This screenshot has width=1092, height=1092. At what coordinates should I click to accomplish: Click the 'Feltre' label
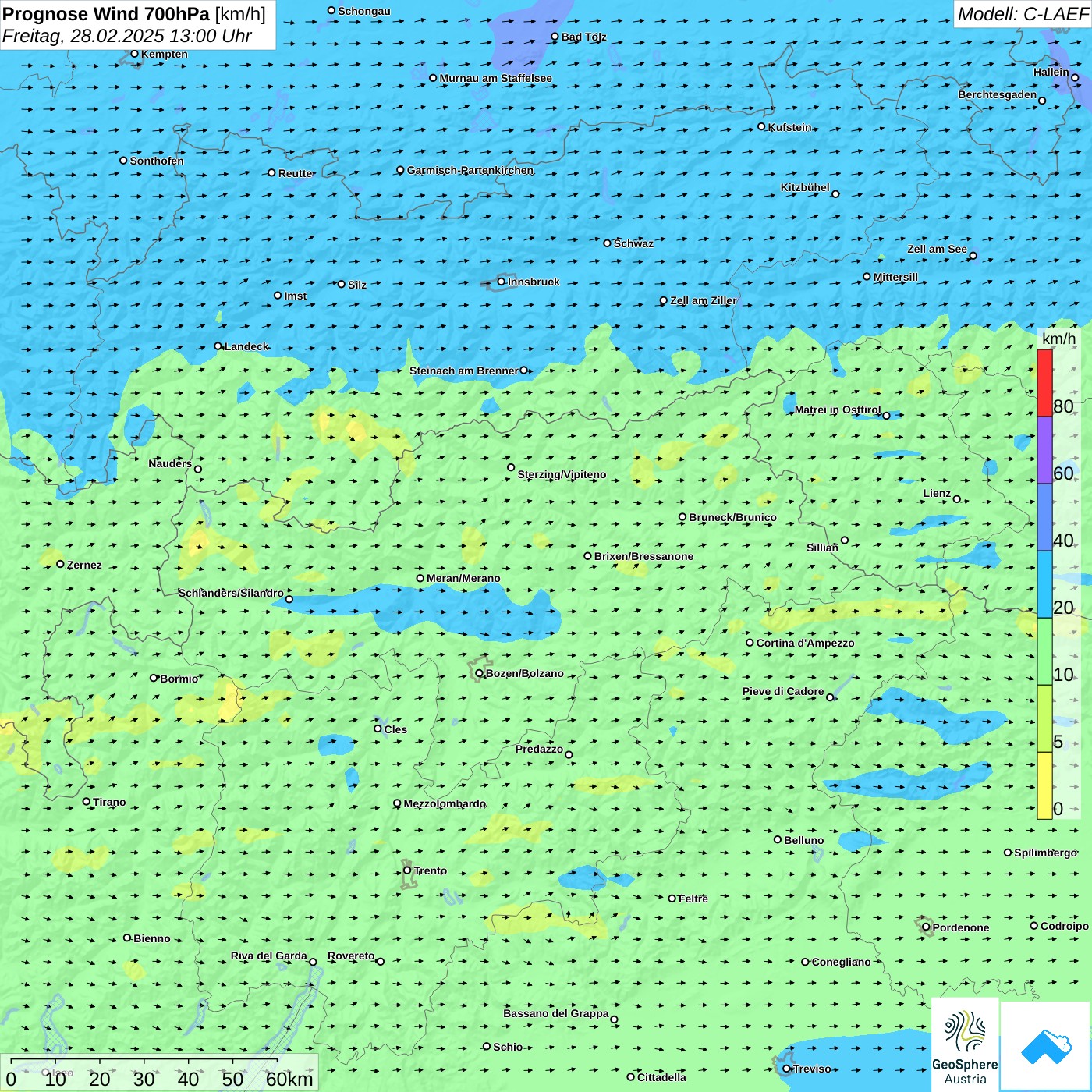(x=693, y=899)
